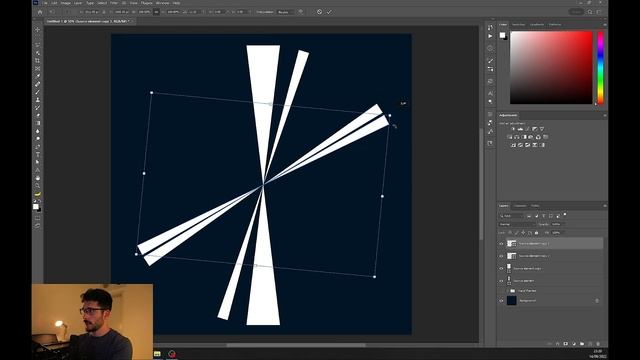This screenshot has width=640, height=360.
Task: Pick a color in the color field
Action: pyautogui.click(x=551, y=68)
